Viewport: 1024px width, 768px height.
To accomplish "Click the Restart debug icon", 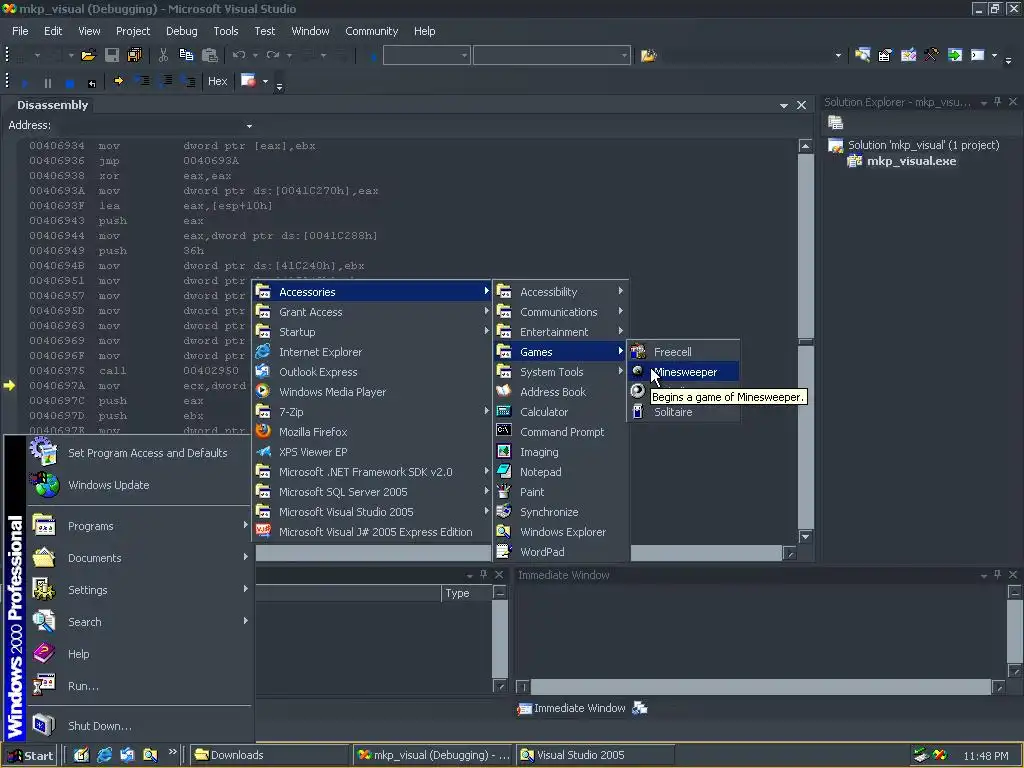I will coord(92,83).
